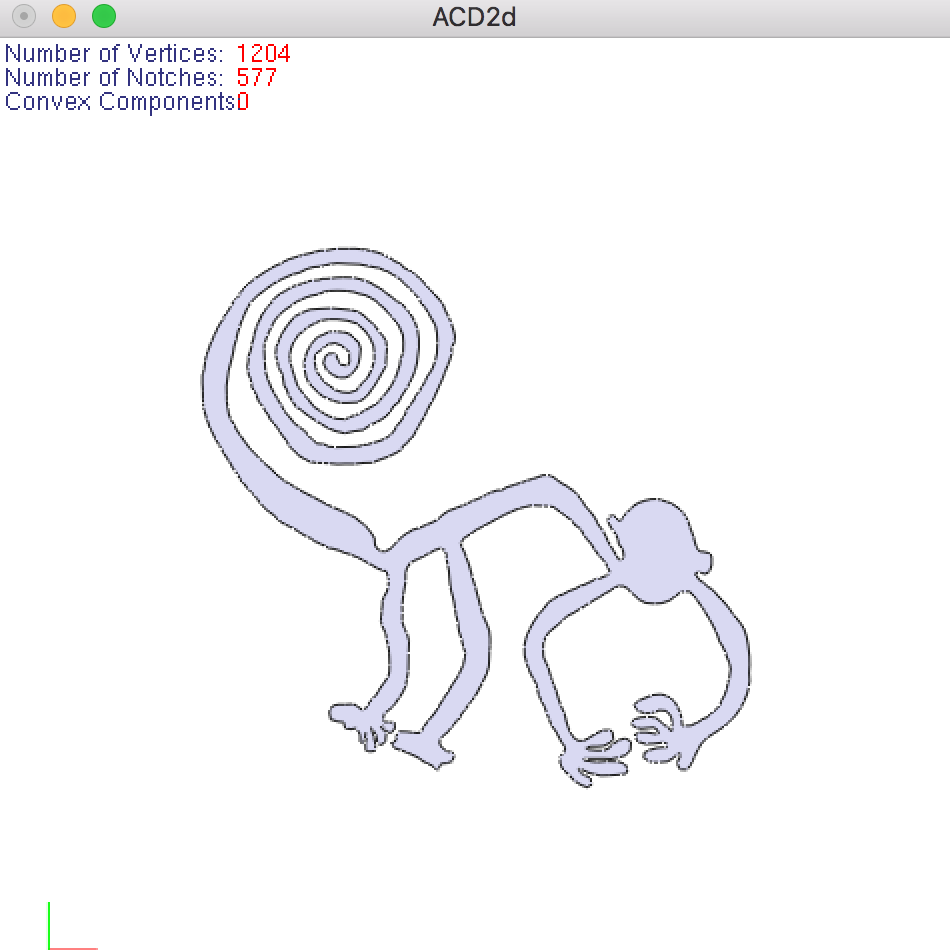The image size is (950, 950).
Task: Click the yellow minimize window button
Action: pos(64,16)
